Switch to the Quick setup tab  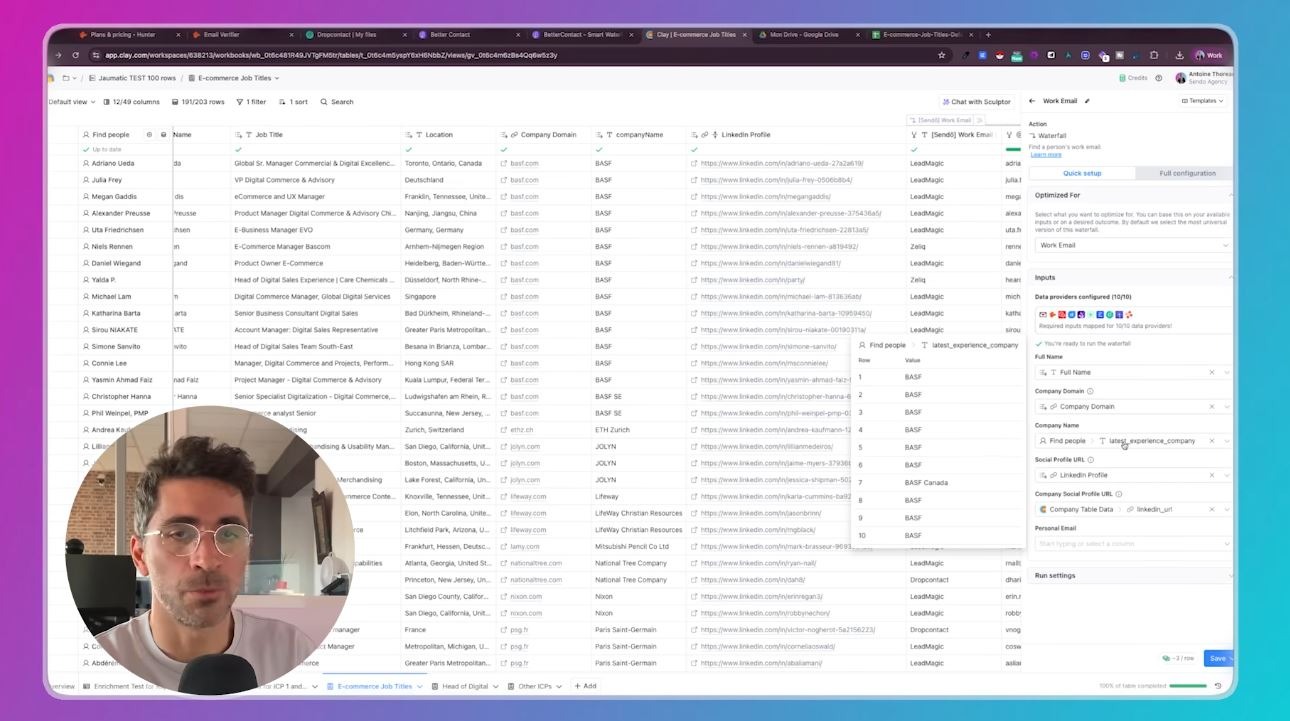1081,173
